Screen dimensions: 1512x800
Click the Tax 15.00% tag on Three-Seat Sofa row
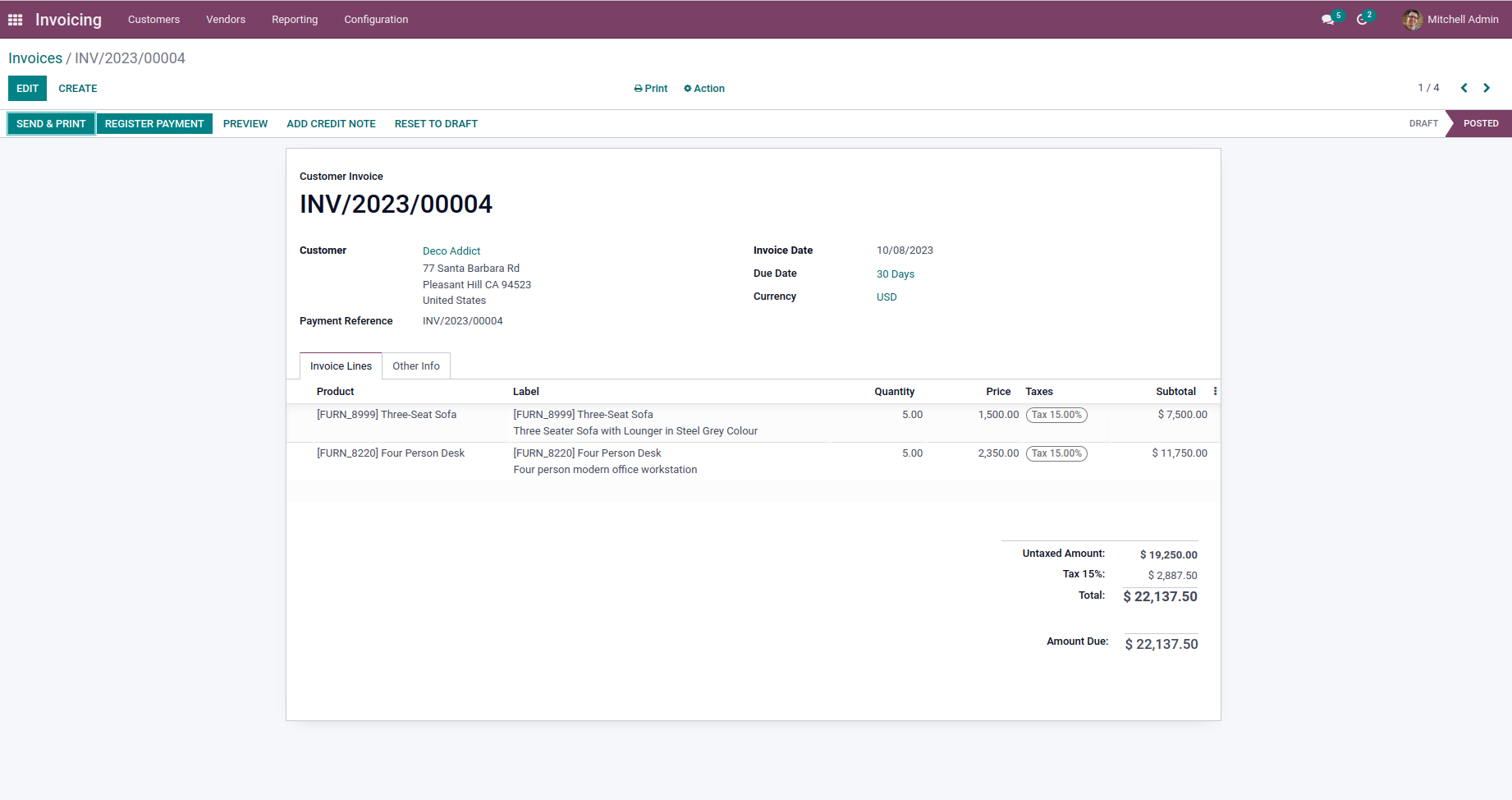pos(1056,415)
